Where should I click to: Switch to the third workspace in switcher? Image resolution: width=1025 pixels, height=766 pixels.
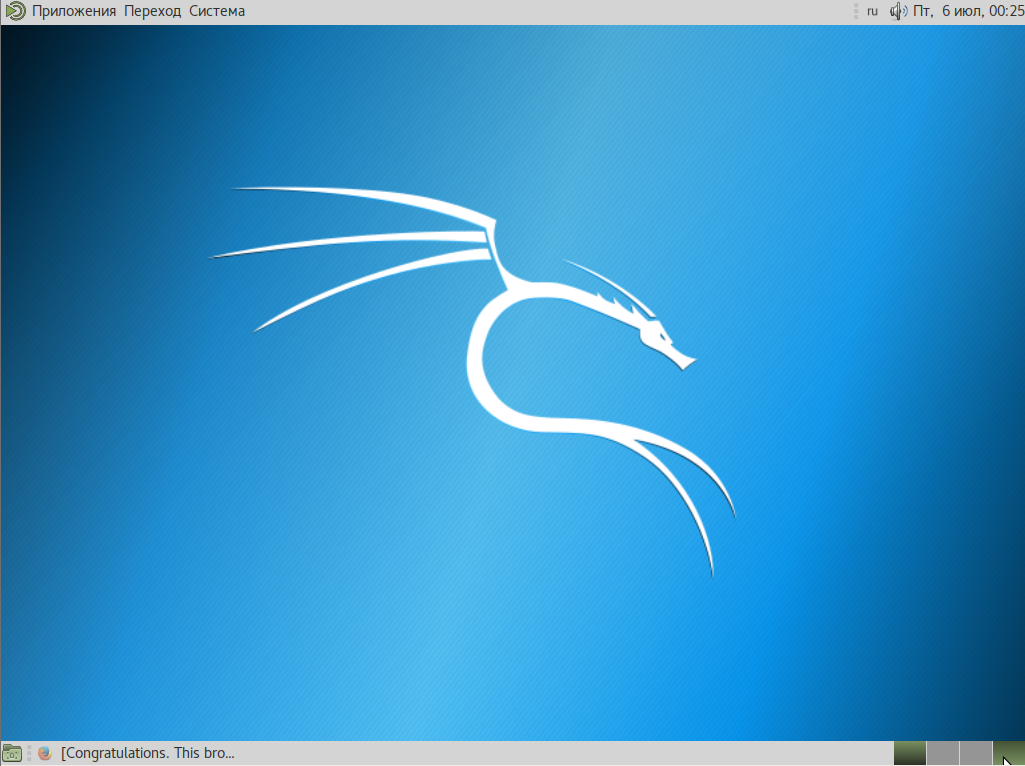pos(975,753)
